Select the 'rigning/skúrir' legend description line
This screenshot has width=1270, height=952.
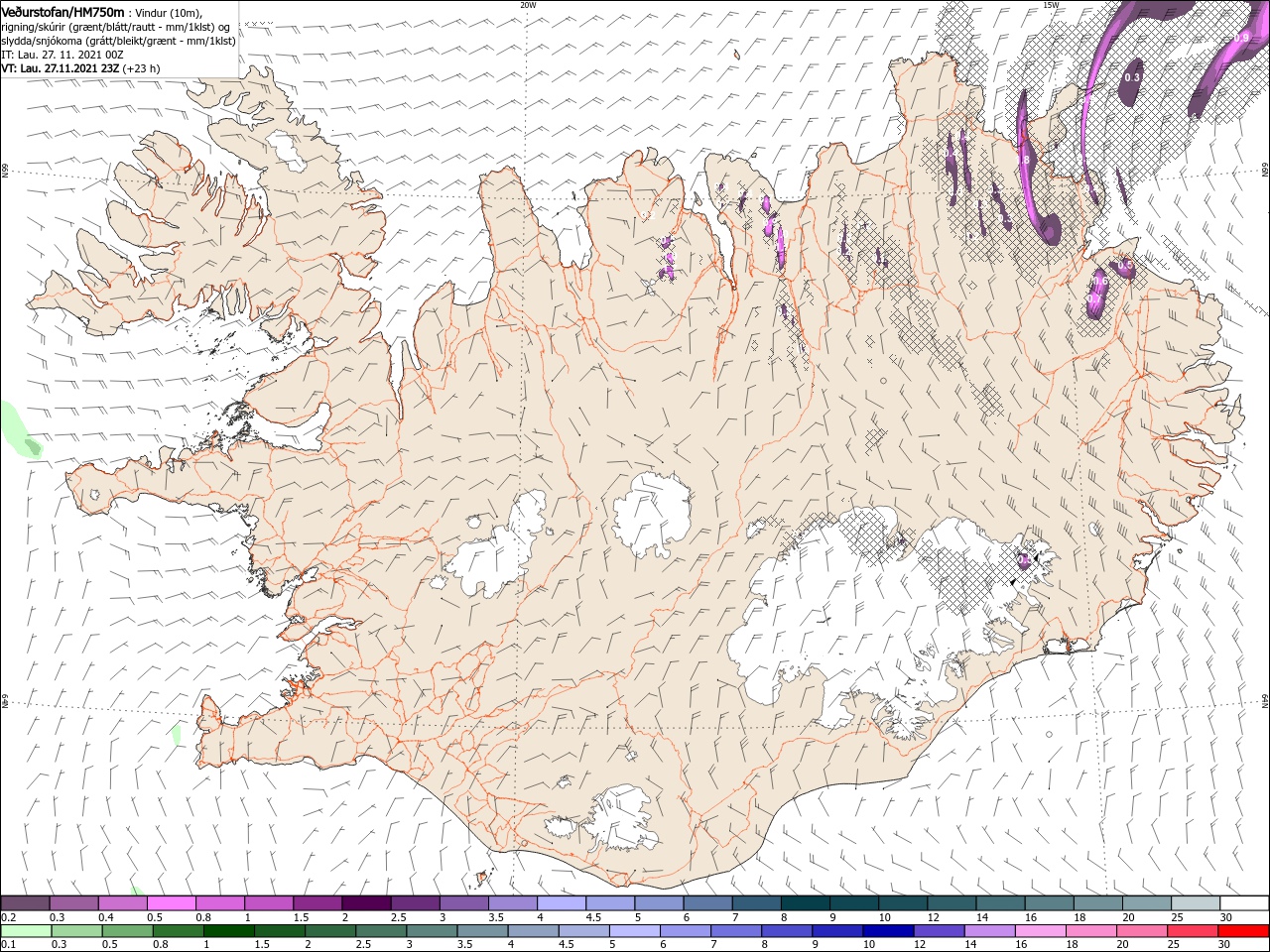(x=116, y=27)
